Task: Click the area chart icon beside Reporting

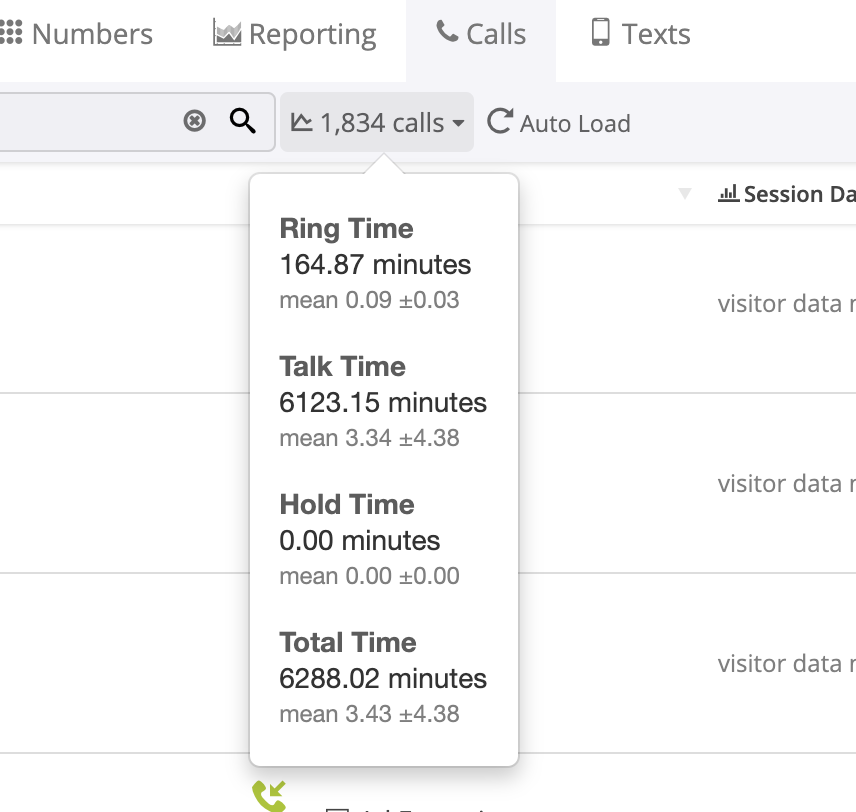Action: coord(227,33)
